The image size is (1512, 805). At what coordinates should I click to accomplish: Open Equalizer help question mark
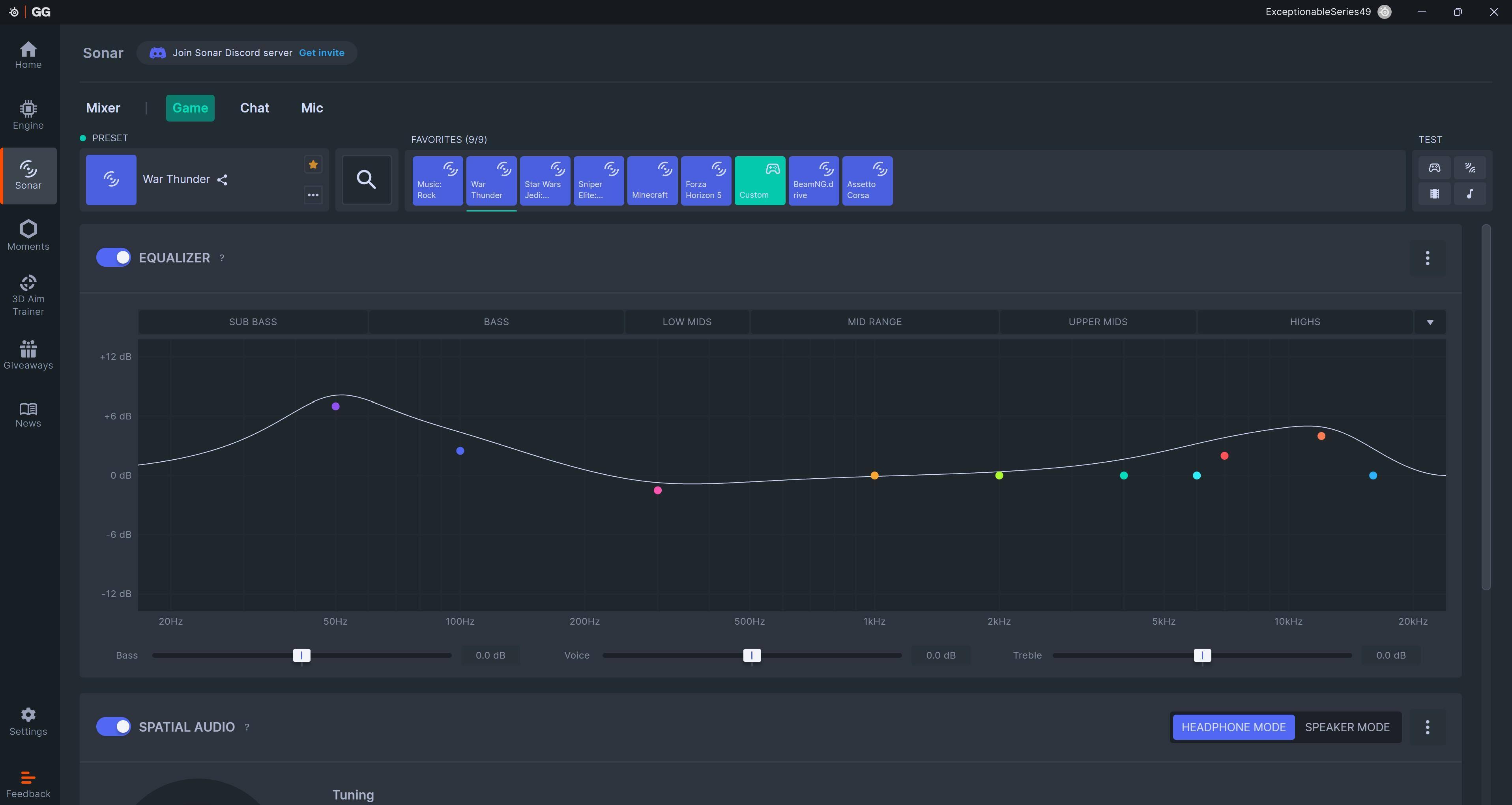222,258
